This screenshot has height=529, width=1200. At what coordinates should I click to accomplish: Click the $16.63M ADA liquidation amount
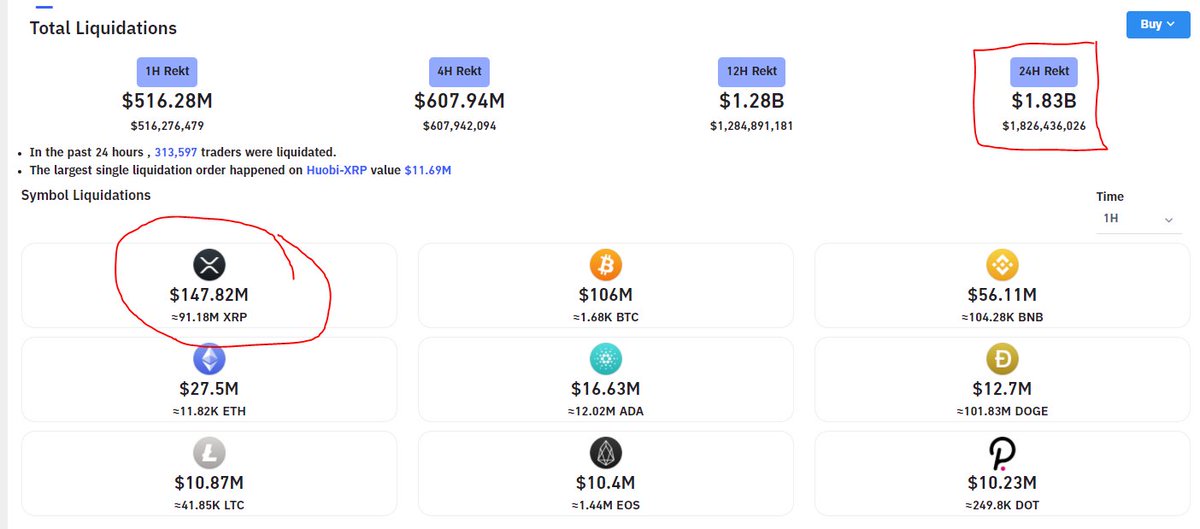[x=606, y=388]
